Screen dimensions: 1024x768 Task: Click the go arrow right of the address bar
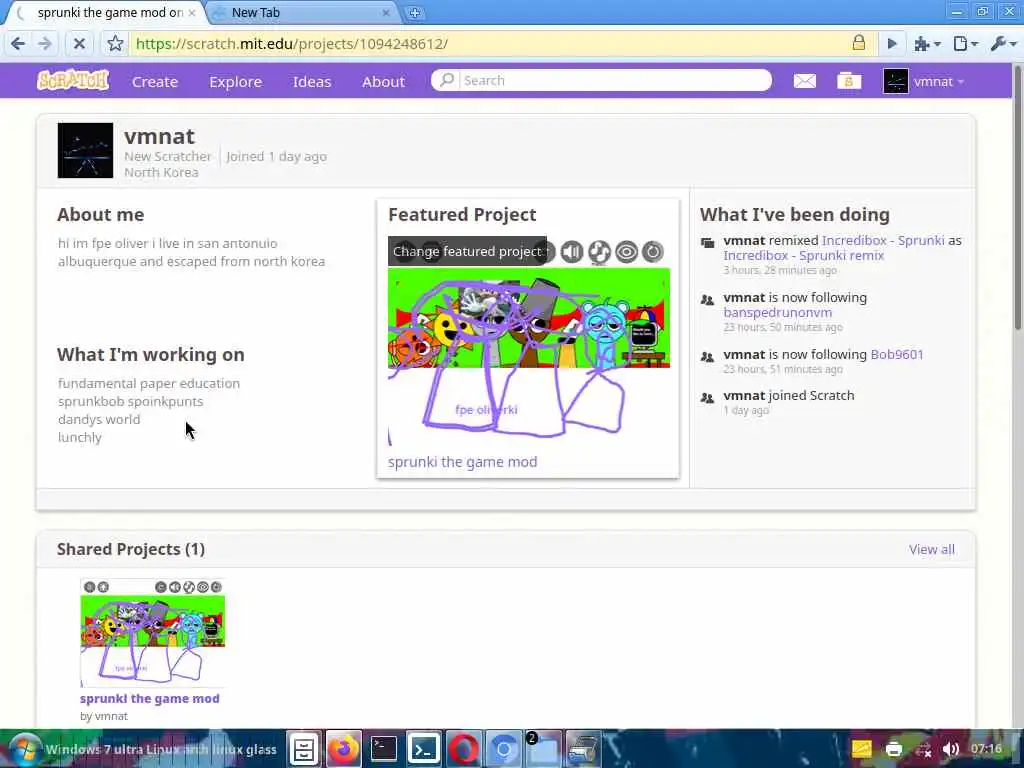pos(891,44)
